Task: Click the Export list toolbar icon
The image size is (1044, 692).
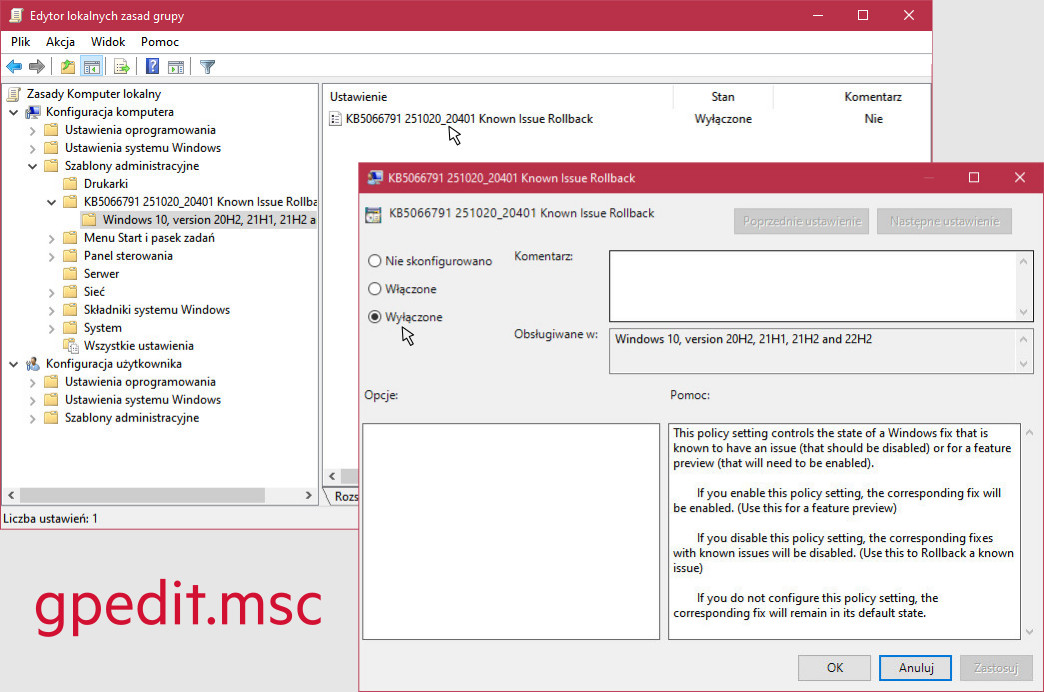Action: click(121, 67)
